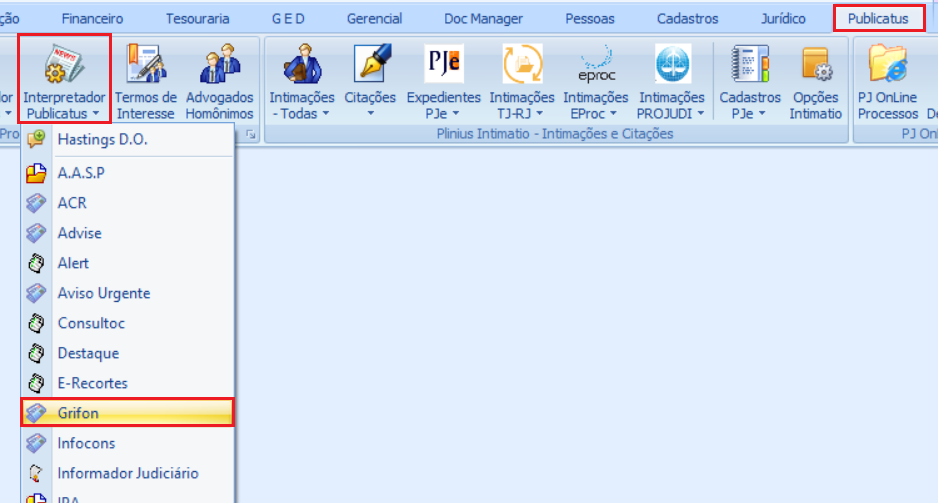
Task: Select Hastings D.O. from menu
Action: coord(127,139)
